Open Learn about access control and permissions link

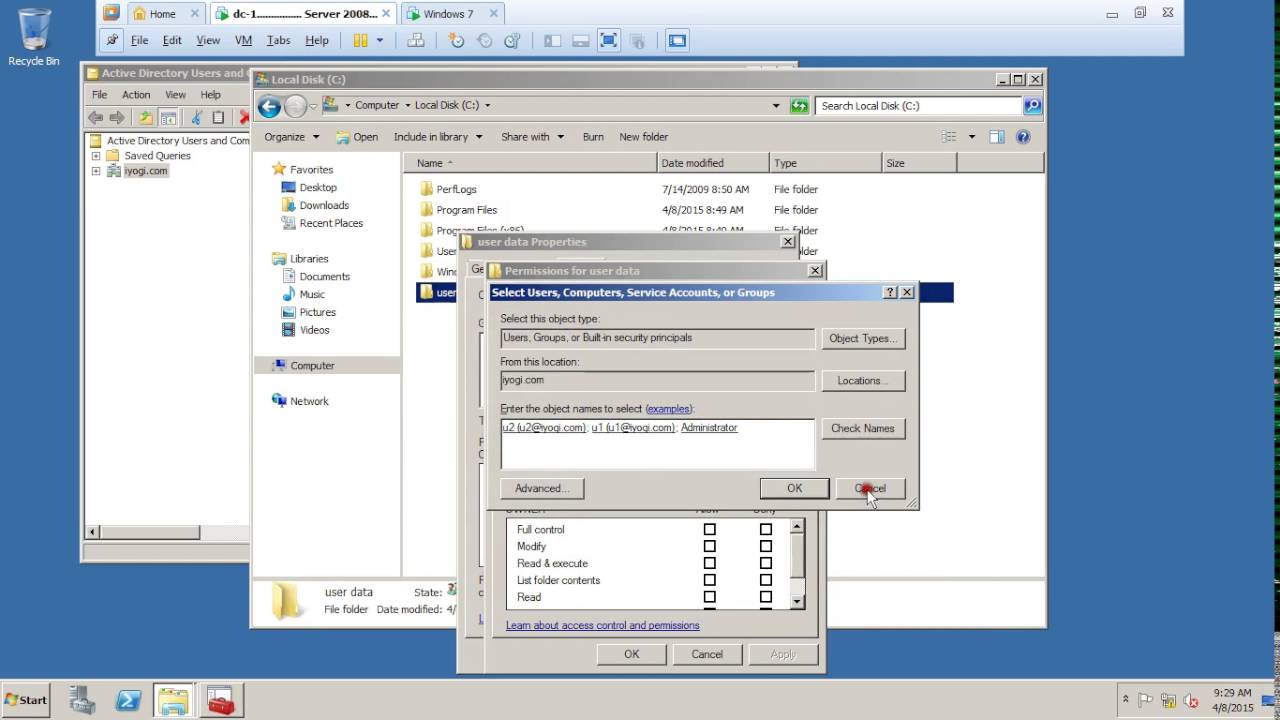(x=602, y=626)
